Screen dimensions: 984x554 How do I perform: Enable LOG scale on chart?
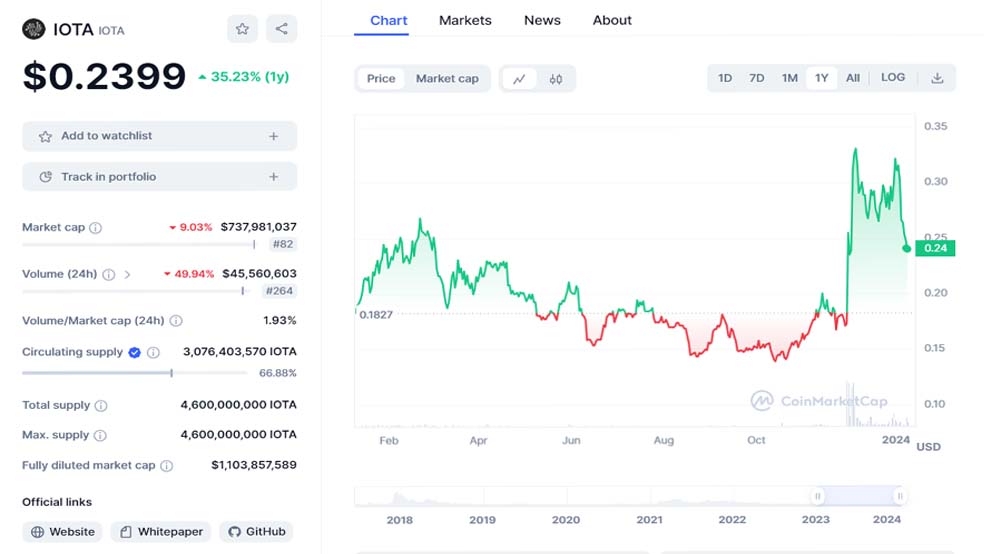pos(892,78)
